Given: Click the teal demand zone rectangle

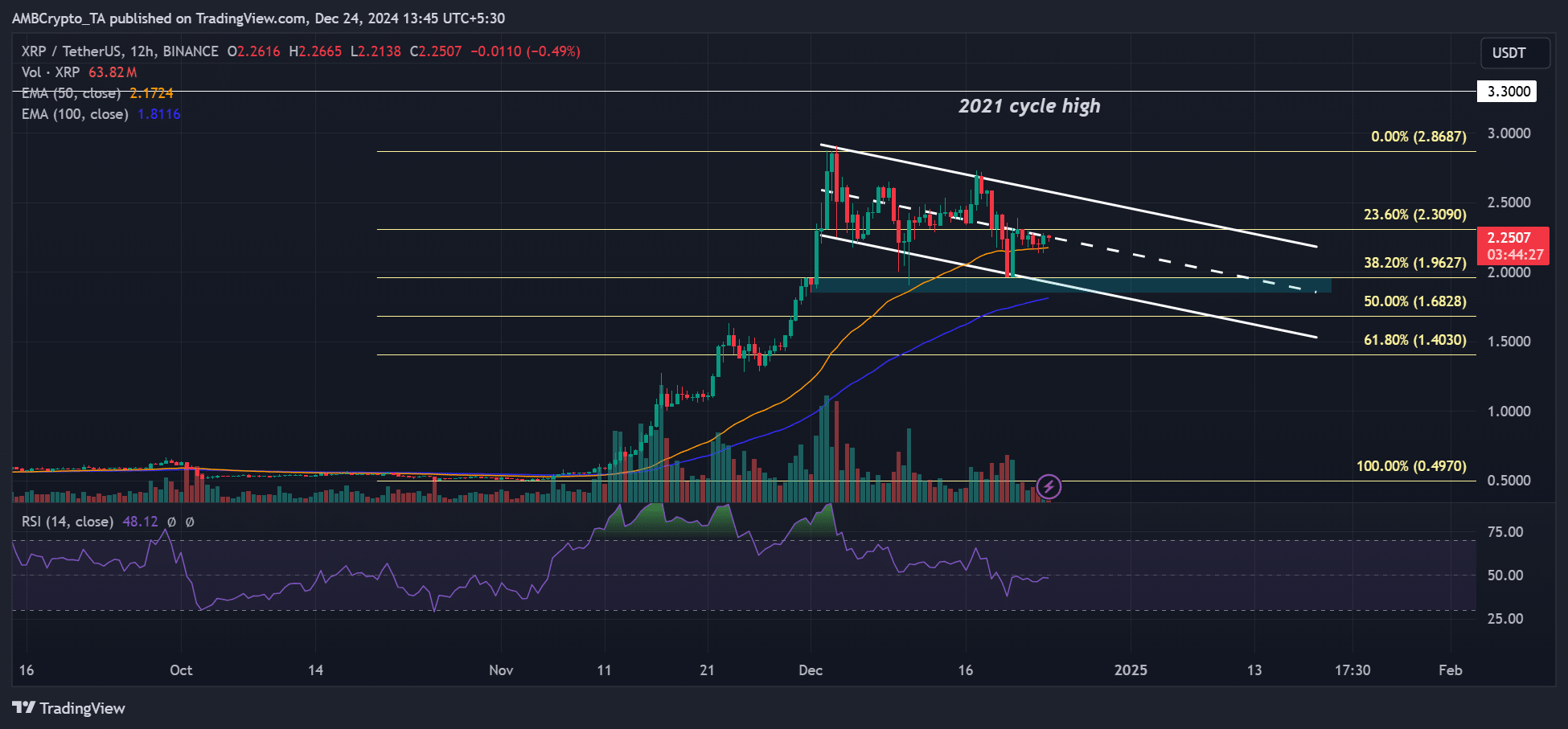Looking at the screenshot, I should 1073,285.
